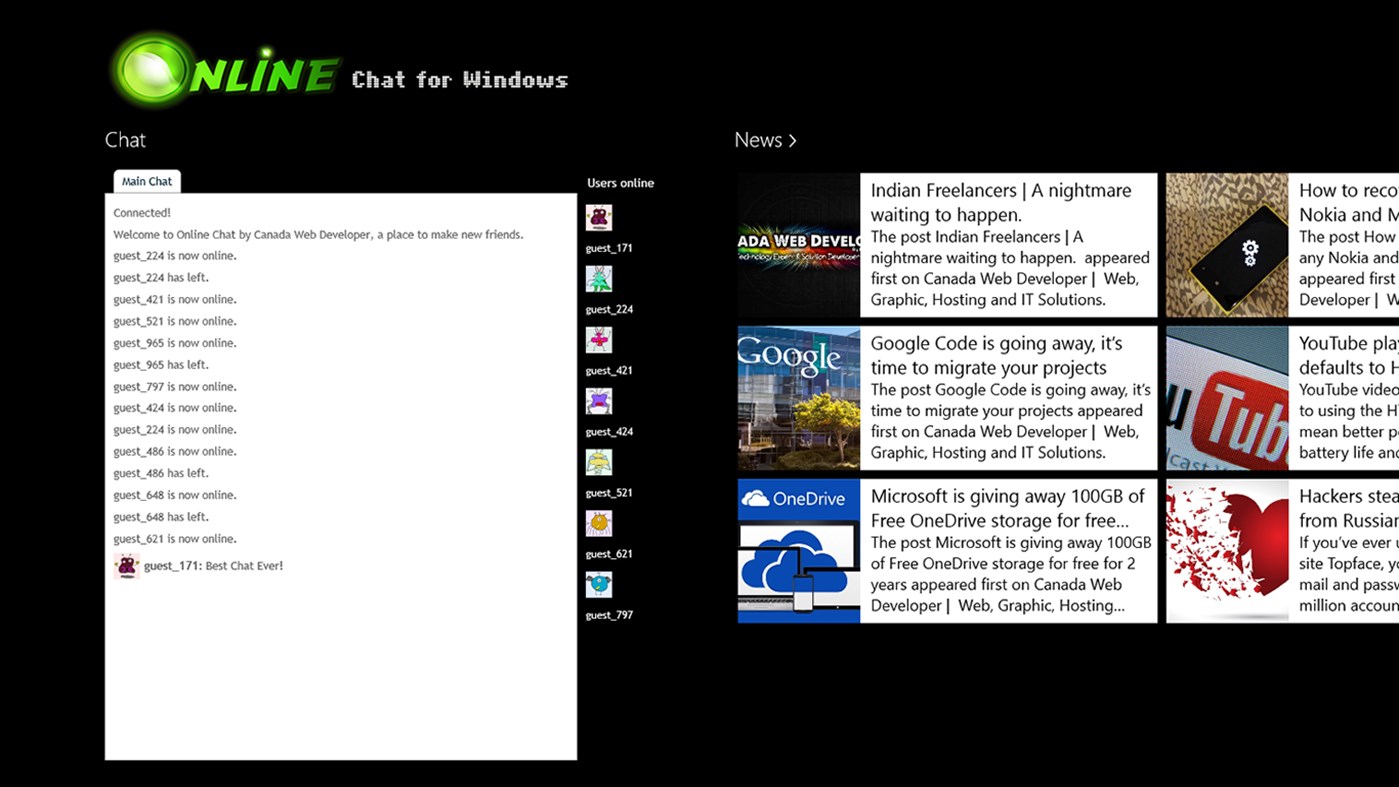
Task: Click guest_621's yellow avatar
Action: click(x=599, y=523)
